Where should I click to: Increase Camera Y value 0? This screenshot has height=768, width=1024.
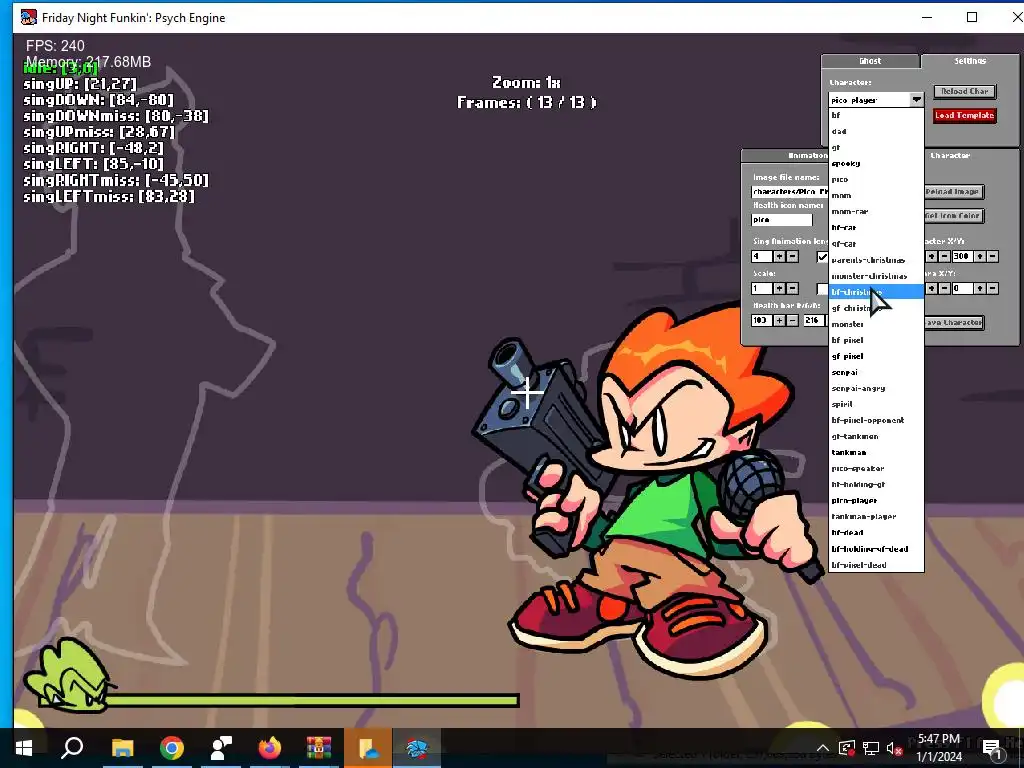coord(980,289)
